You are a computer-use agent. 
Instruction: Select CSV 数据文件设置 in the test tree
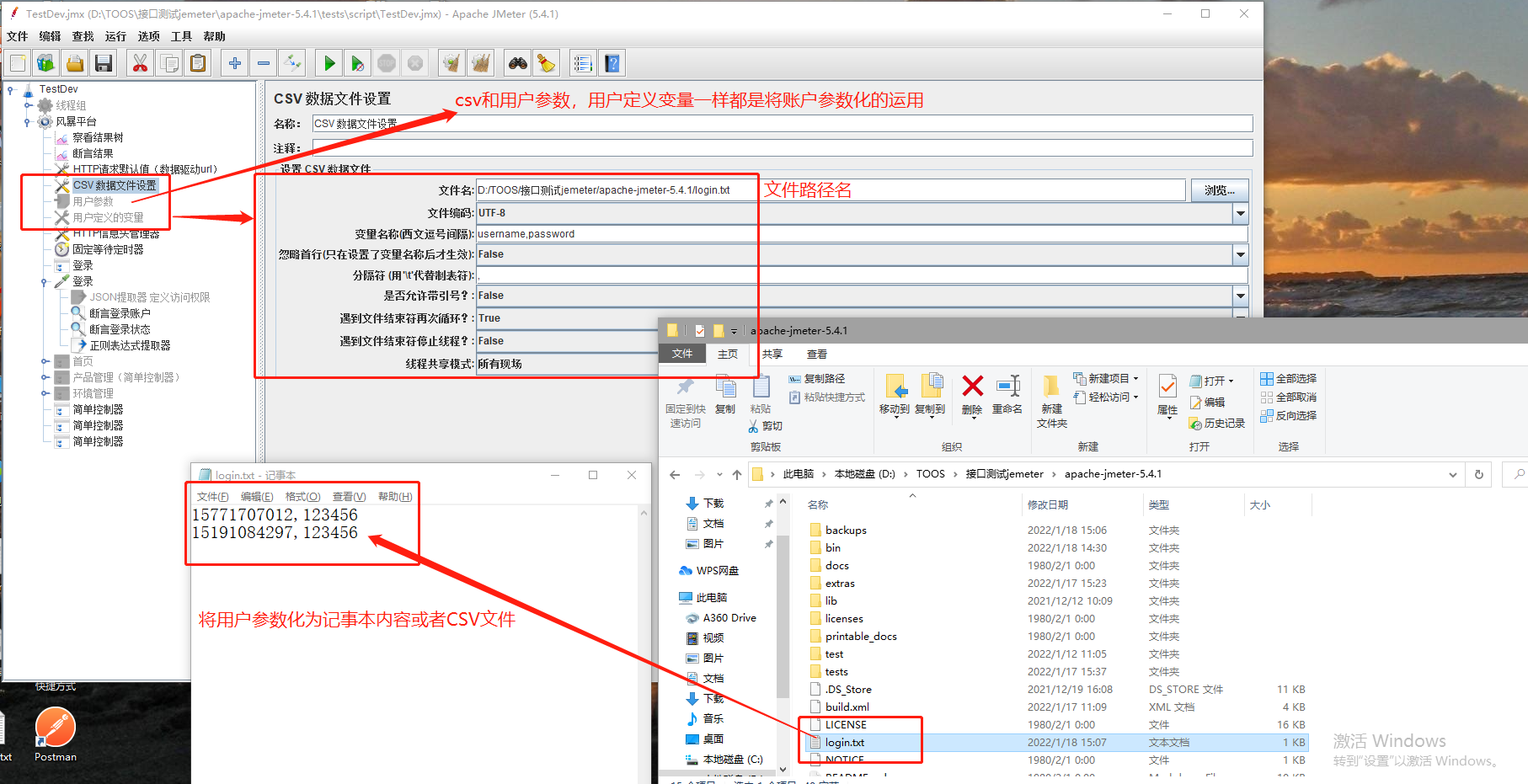click(115, 185)
